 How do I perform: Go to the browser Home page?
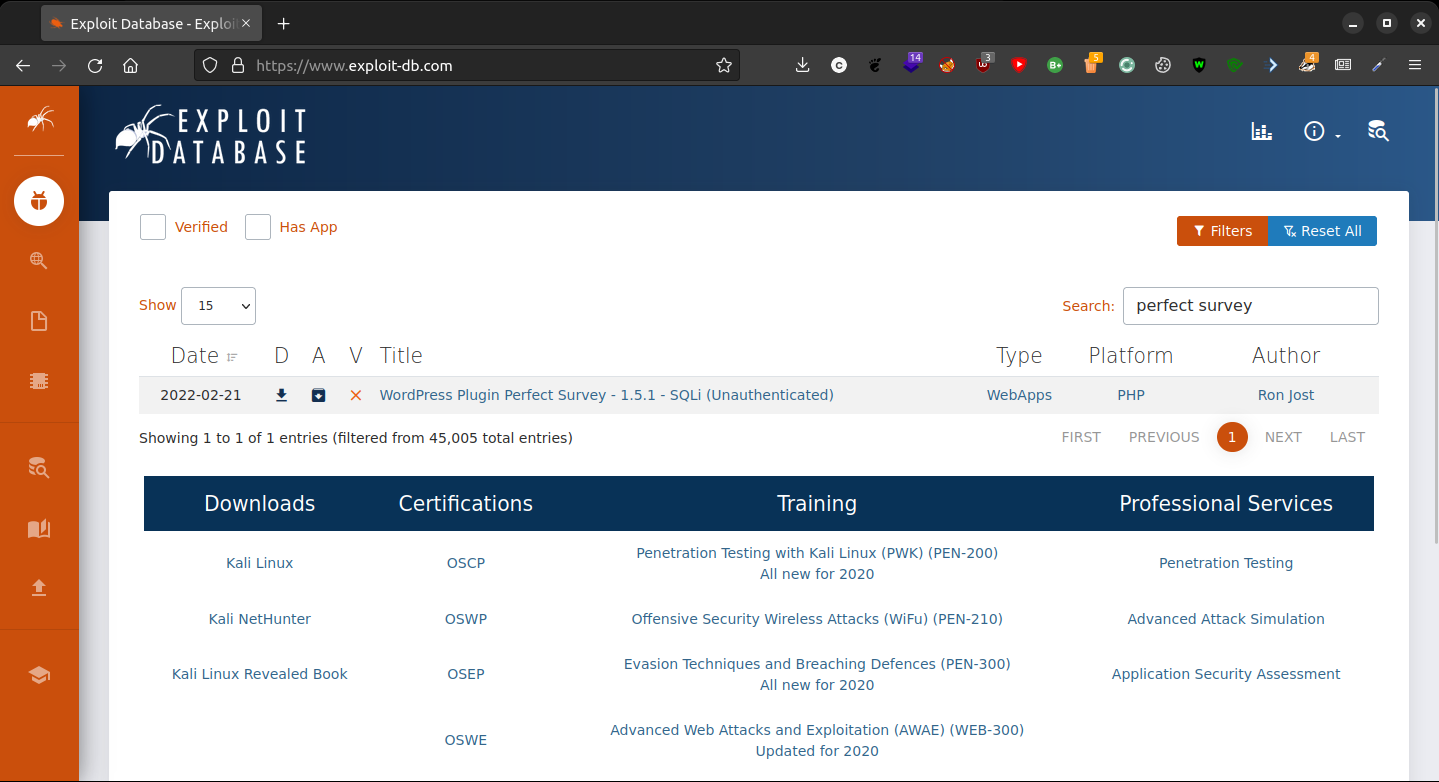[130, 65]
